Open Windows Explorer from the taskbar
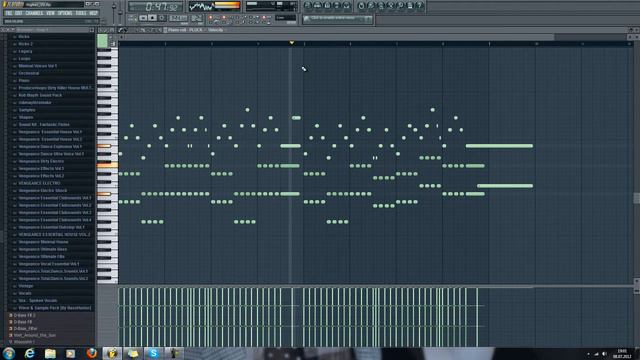The image size is (640, 360). (x=50, y=353)
